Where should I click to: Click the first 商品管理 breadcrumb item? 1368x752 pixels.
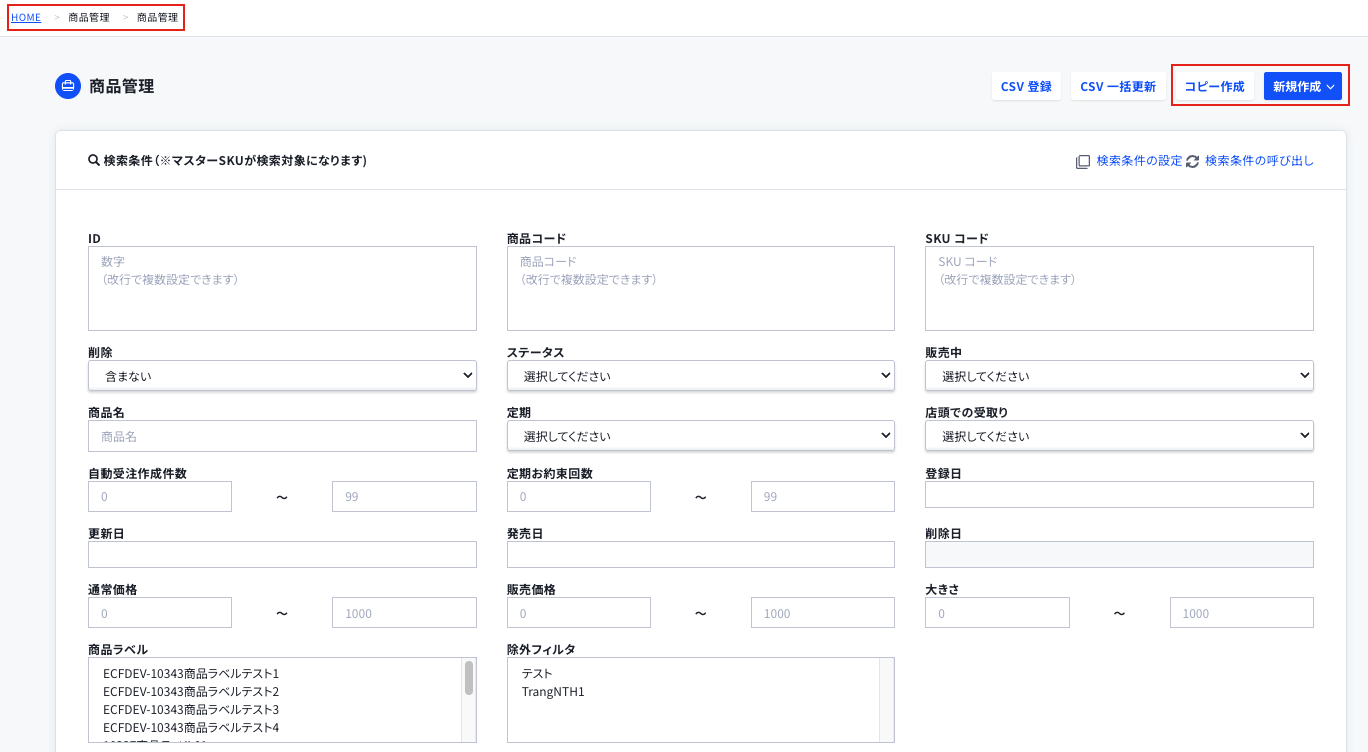click(89, 17)
